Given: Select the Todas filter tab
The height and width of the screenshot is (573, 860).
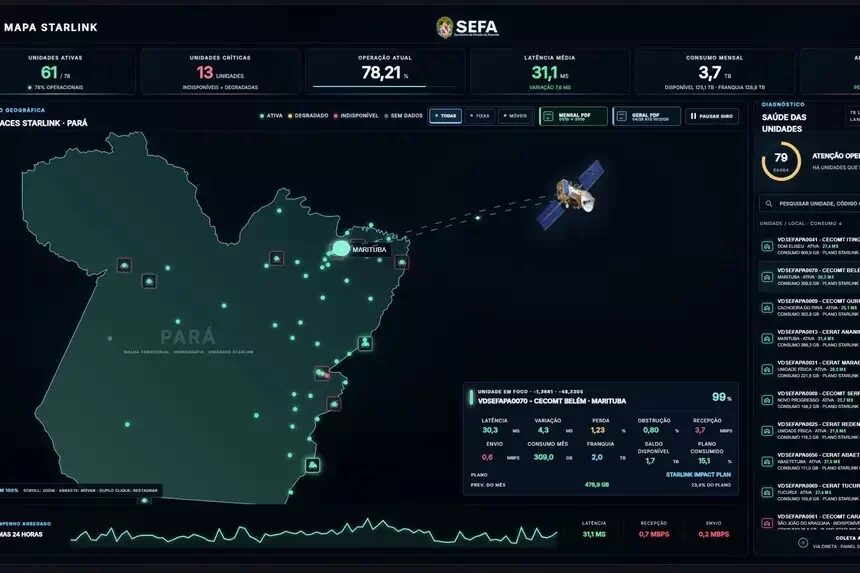Looking at the screenshot, I should coord(445,116).
